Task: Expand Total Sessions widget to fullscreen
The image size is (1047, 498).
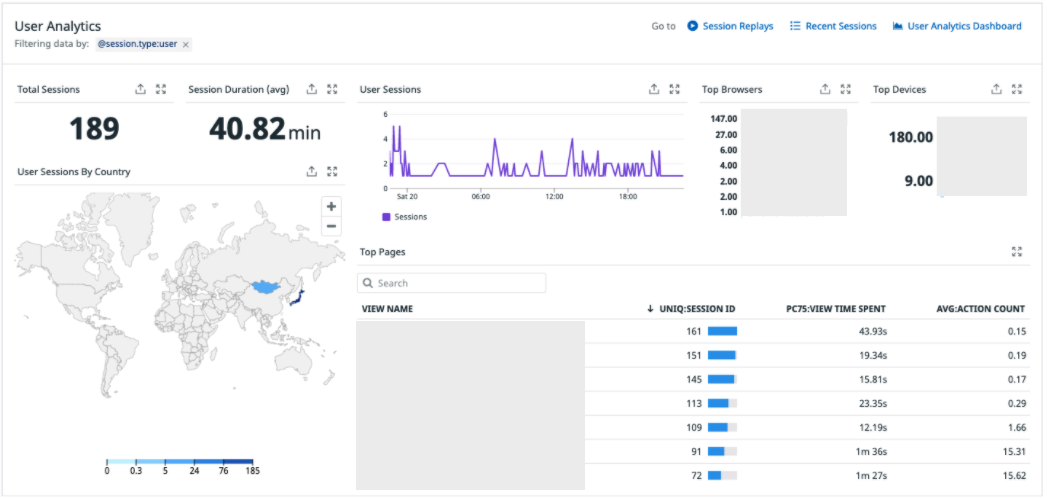Action: coord(161,89)
